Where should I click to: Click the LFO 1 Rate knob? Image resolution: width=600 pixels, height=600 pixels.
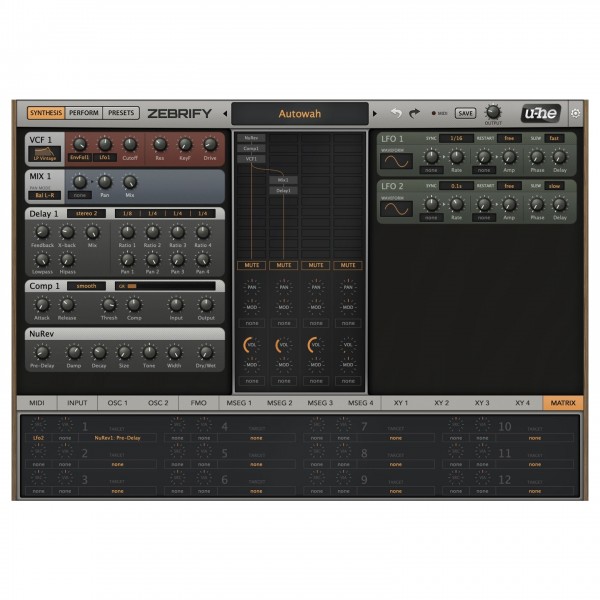tap(457, 157)
